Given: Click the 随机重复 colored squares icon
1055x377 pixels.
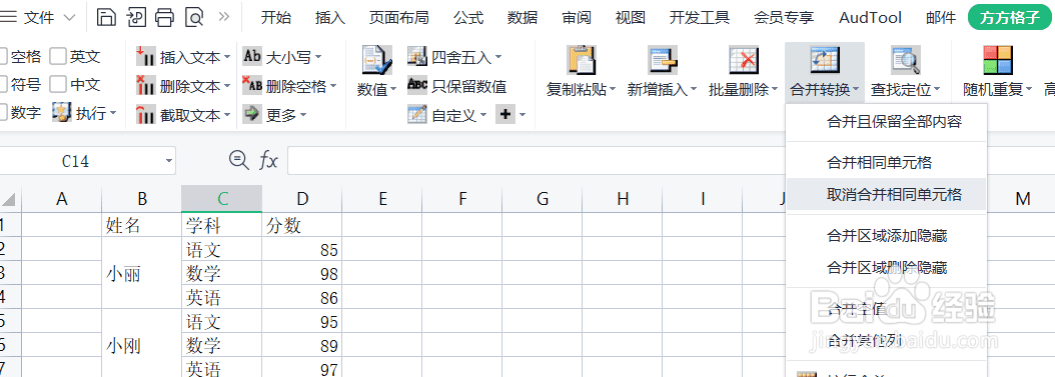Looking at the screenshot, I should coord(998,60).
